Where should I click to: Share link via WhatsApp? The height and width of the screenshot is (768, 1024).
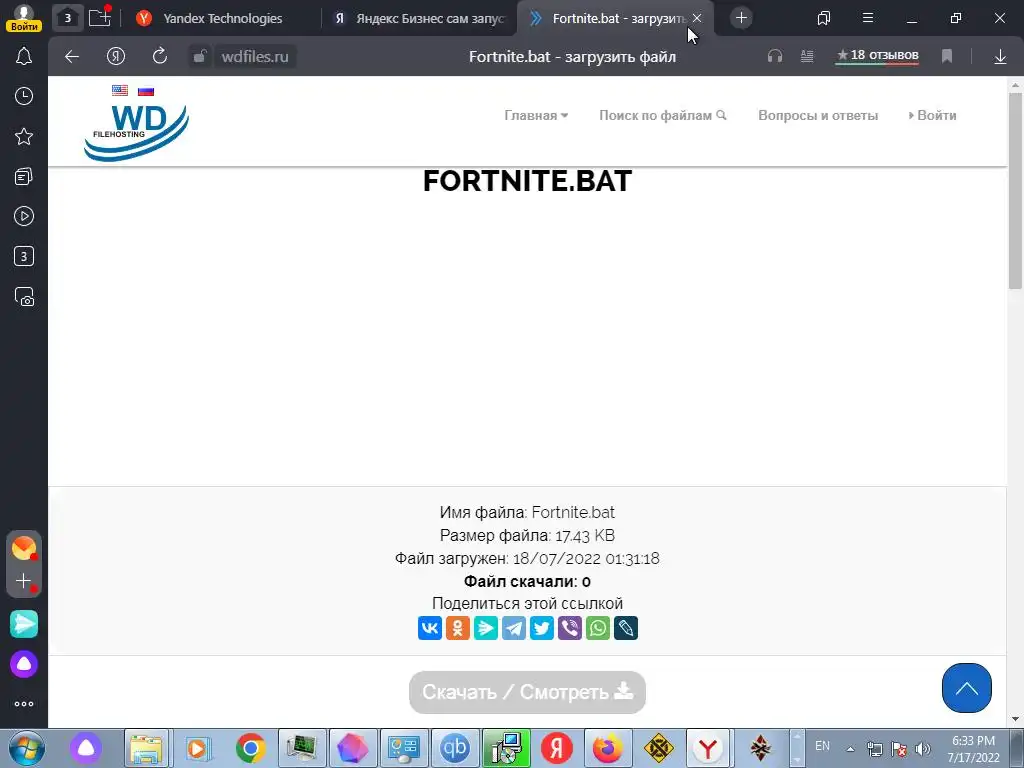(598, 628)
